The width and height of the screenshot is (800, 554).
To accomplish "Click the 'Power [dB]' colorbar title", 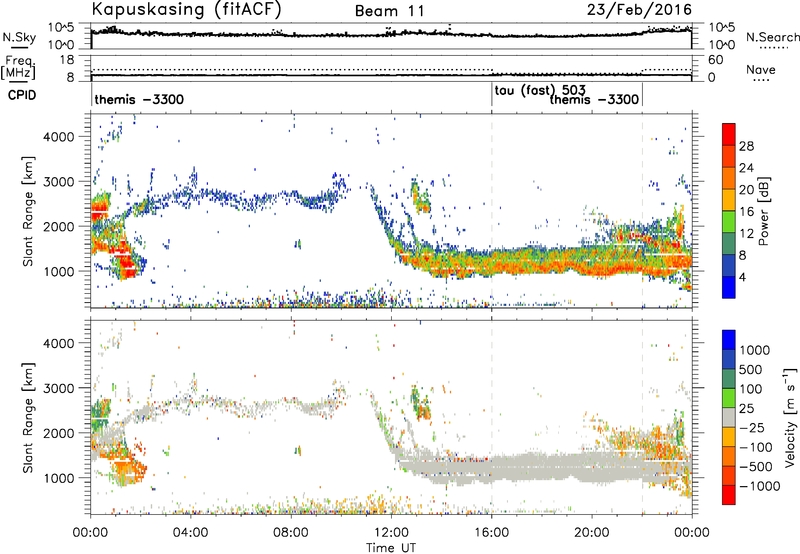I will click(x=763, y=211).
